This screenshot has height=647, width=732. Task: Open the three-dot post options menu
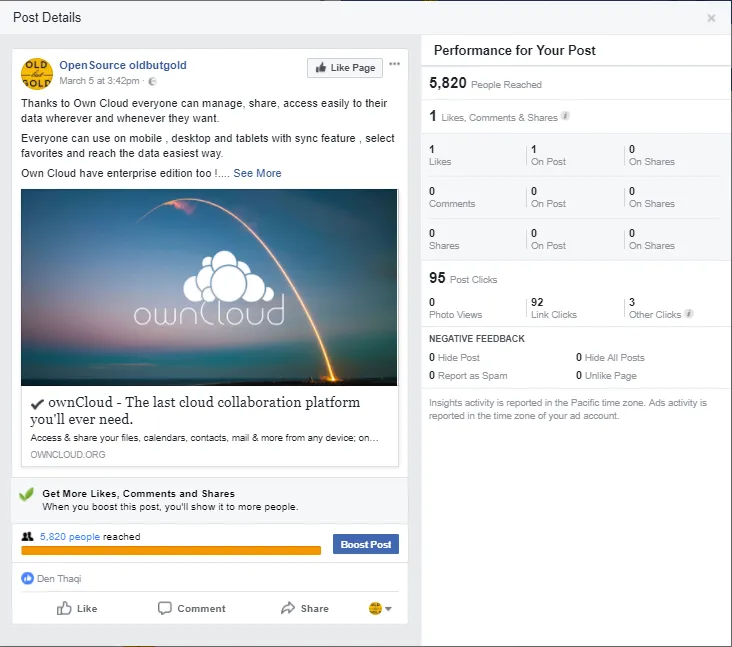coord(394,64)
